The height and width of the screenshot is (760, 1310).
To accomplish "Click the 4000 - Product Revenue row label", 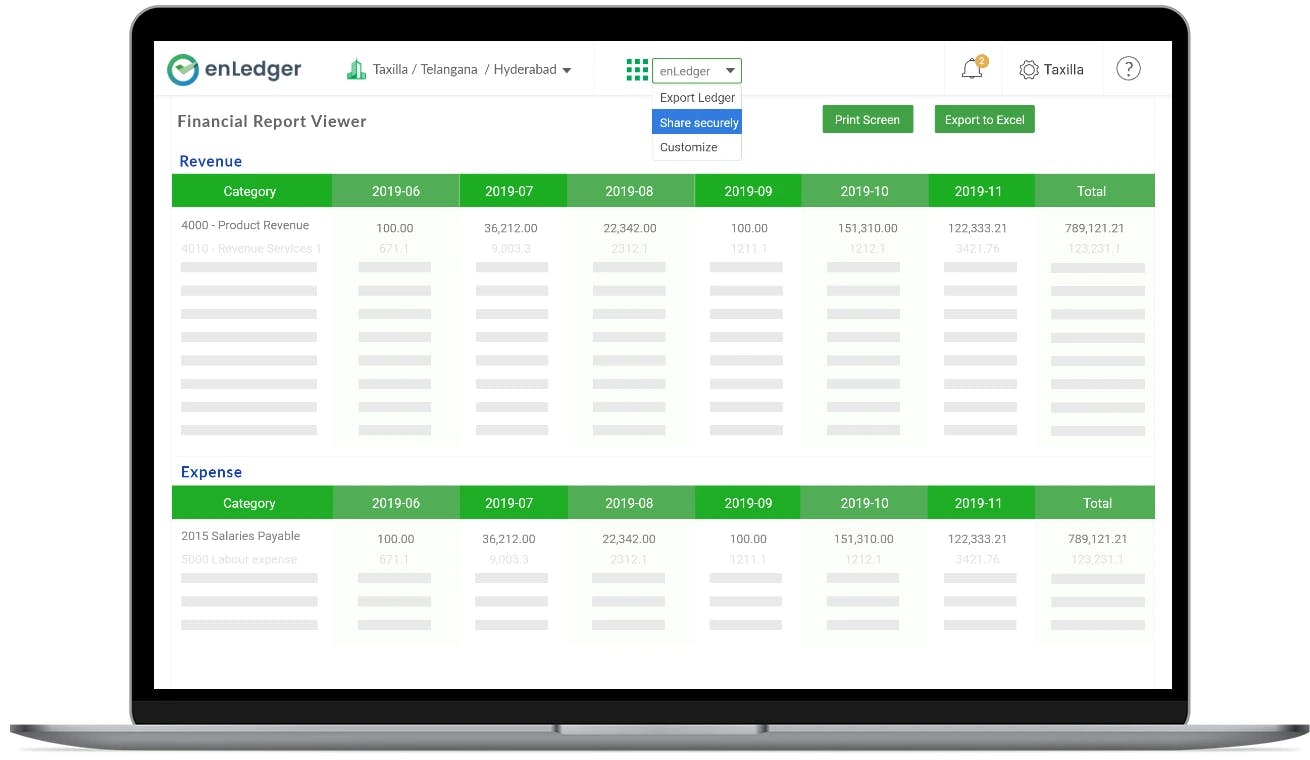I will [x=245, y=225].
